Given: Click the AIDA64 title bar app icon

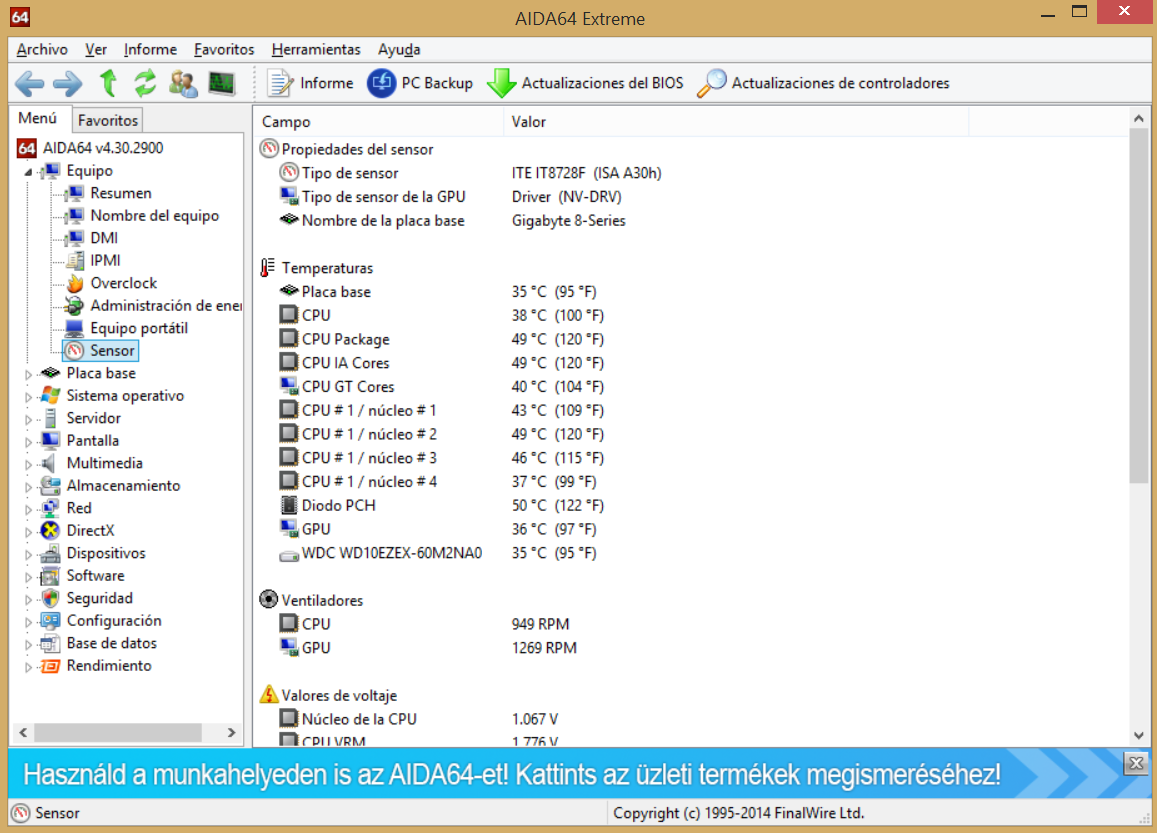Looking at the screenshot, I should click(20, 16).
